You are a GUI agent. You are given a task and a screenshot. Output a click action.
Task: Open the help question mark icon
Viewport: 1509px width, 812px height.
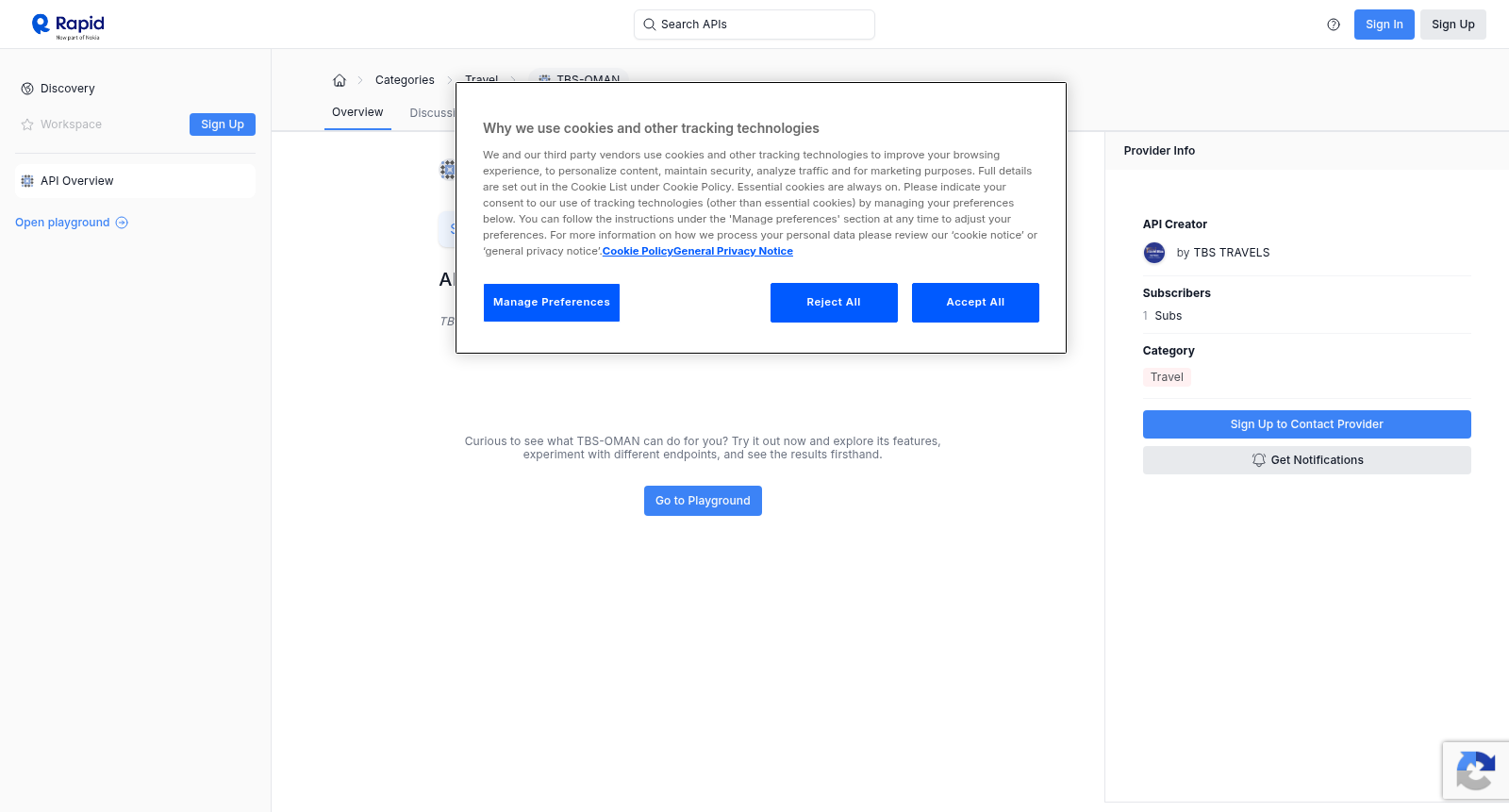click(1334, 25)
